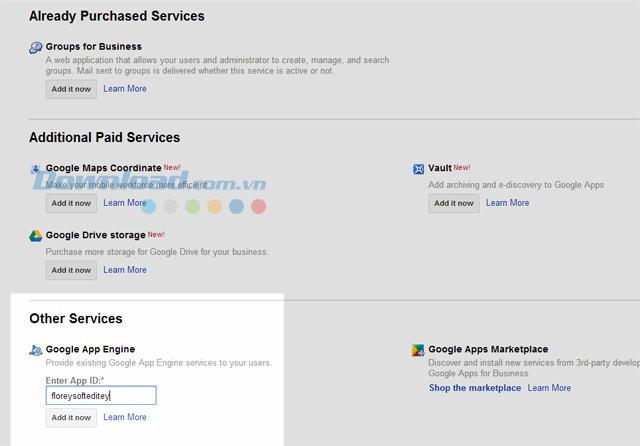Open Learn More for Google Drive storage
Image resolution: width=640 pixels, height=446 pixels.
click(x=124, y=270)
